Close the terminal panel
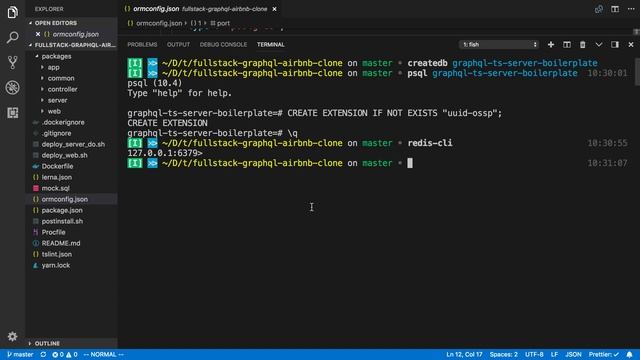640x360 pixels. click(x=631, y=44)
